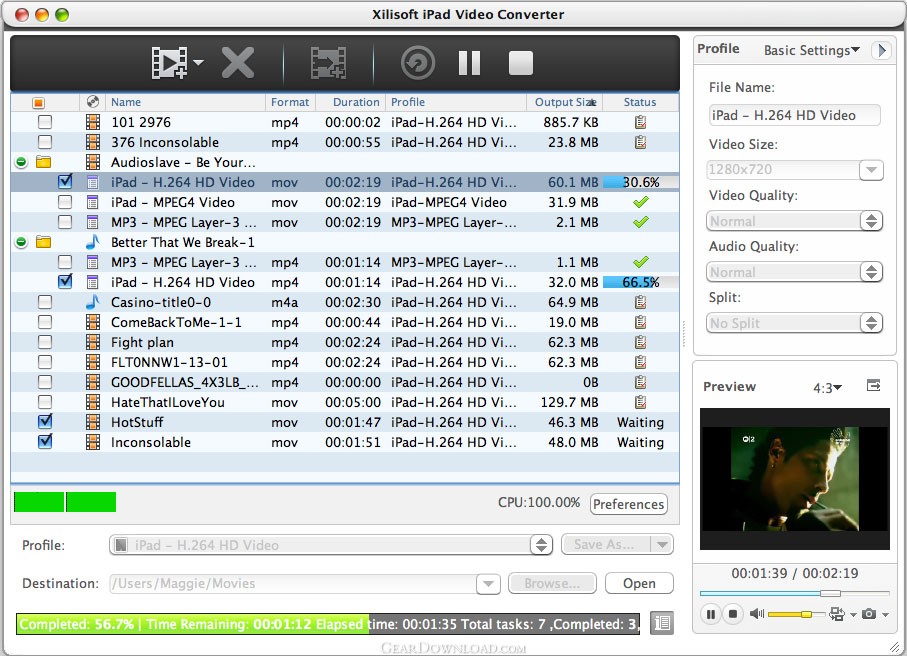Image resolution: width=907 pixels, height=656 pixels.
Task: Uncheck the HotStuff checkbox
Action: point(45,422)
